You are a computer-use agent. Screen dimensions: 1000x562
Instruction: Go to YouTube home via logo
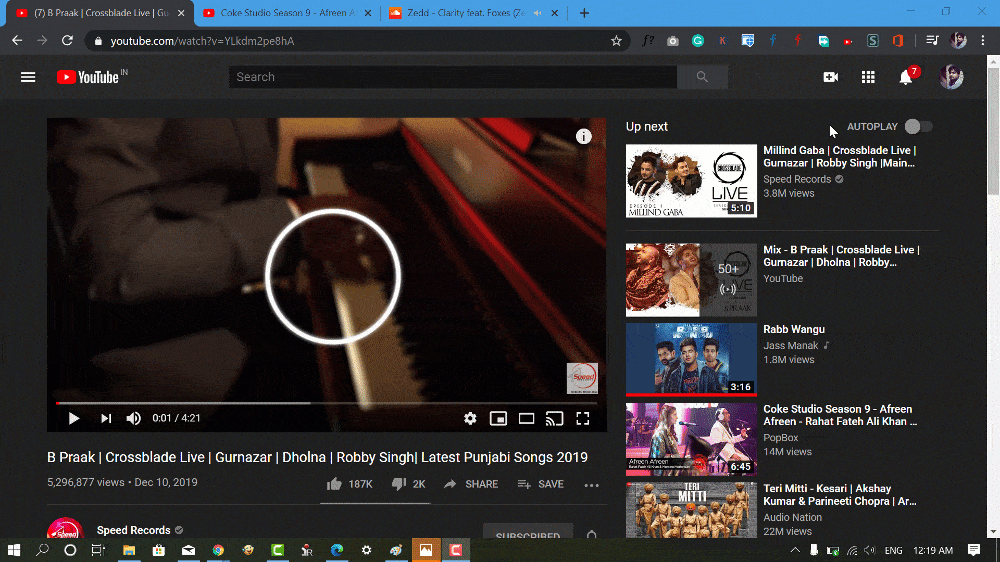[x=92, y=77]
